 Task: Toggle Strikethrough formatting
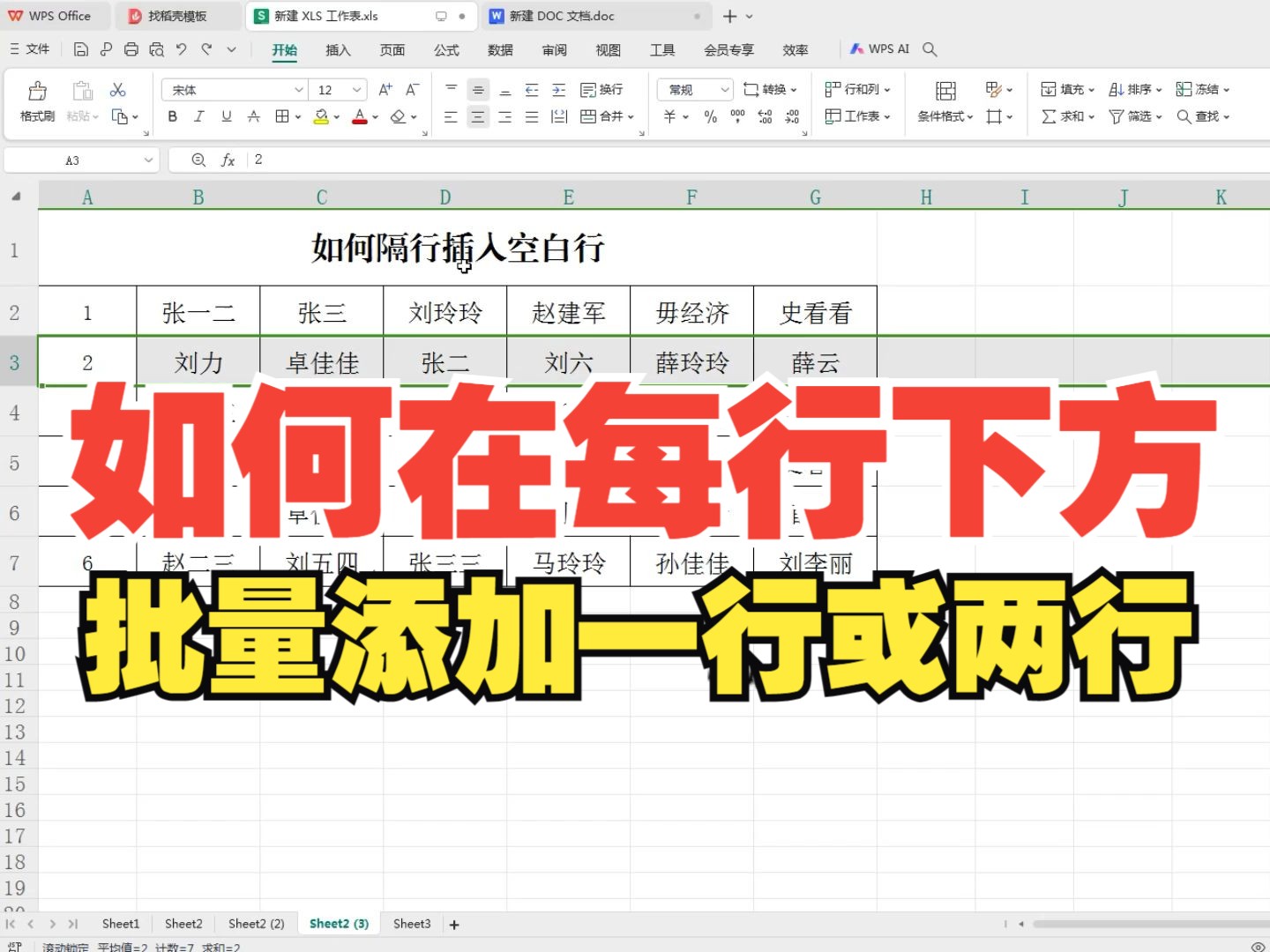254,116
